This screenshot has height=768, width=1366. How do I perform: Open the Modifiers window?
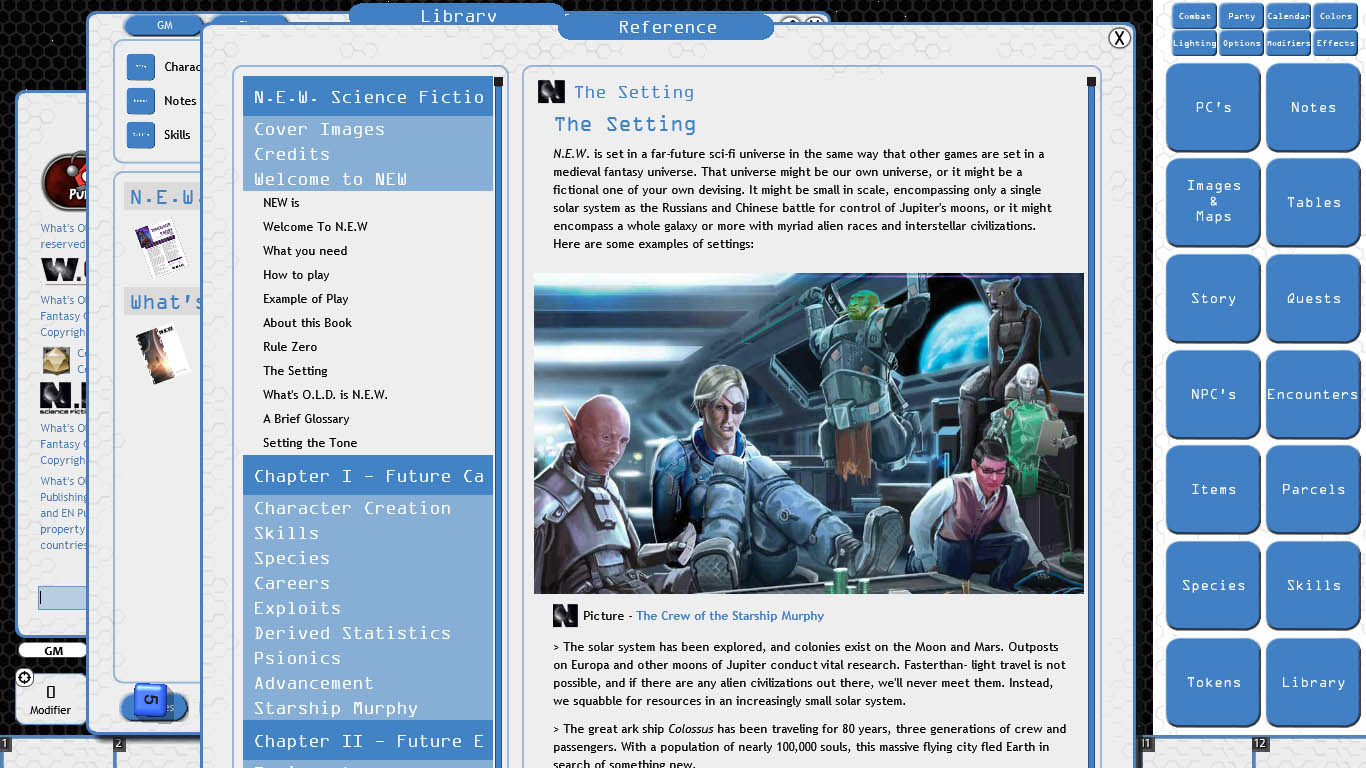[1288, 43]
